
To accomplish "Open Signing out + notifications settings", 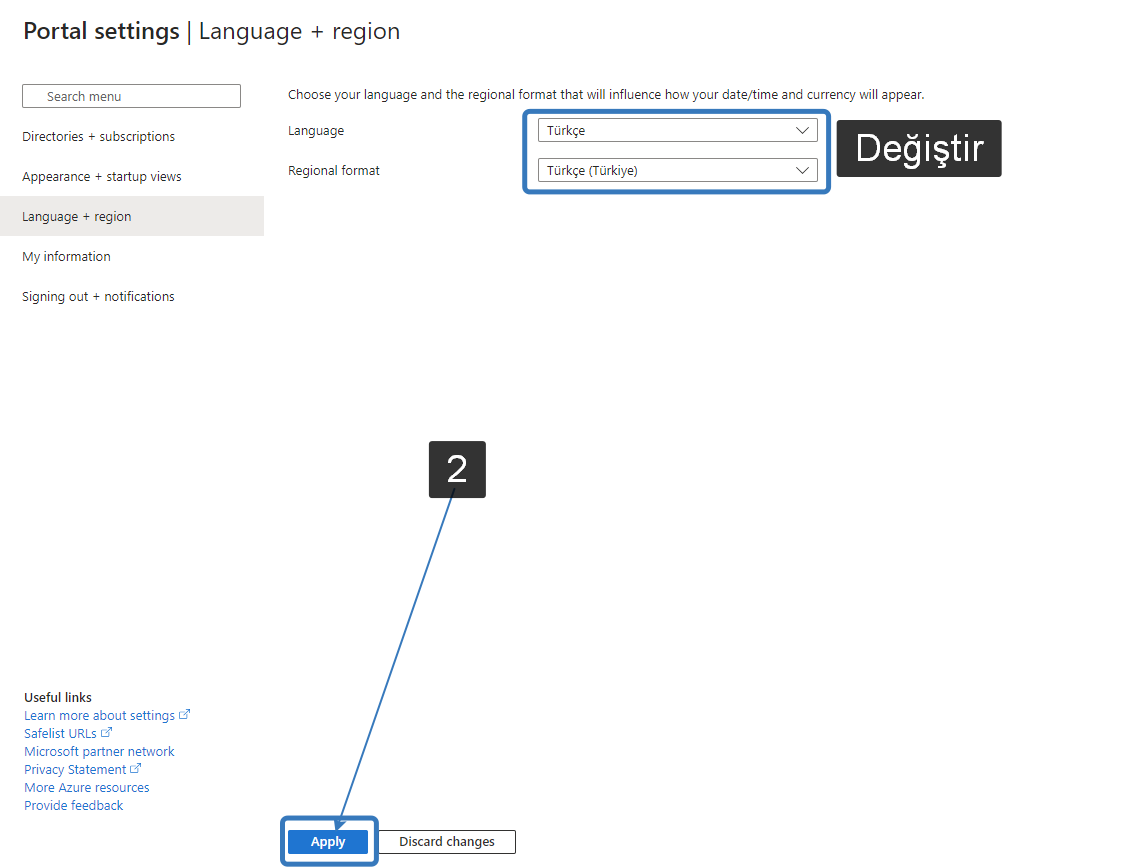I will coord(98,296).
